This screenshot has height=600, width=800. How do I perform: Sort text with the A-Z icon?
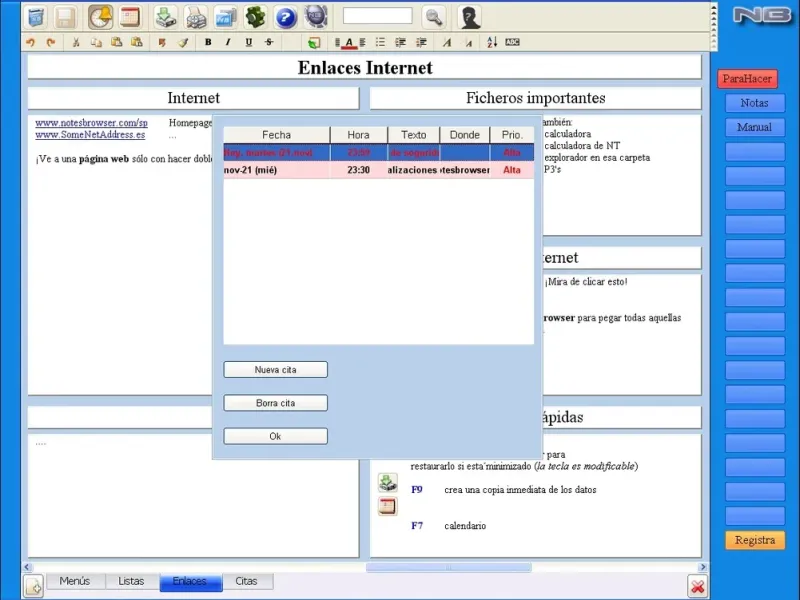[492, 42]
